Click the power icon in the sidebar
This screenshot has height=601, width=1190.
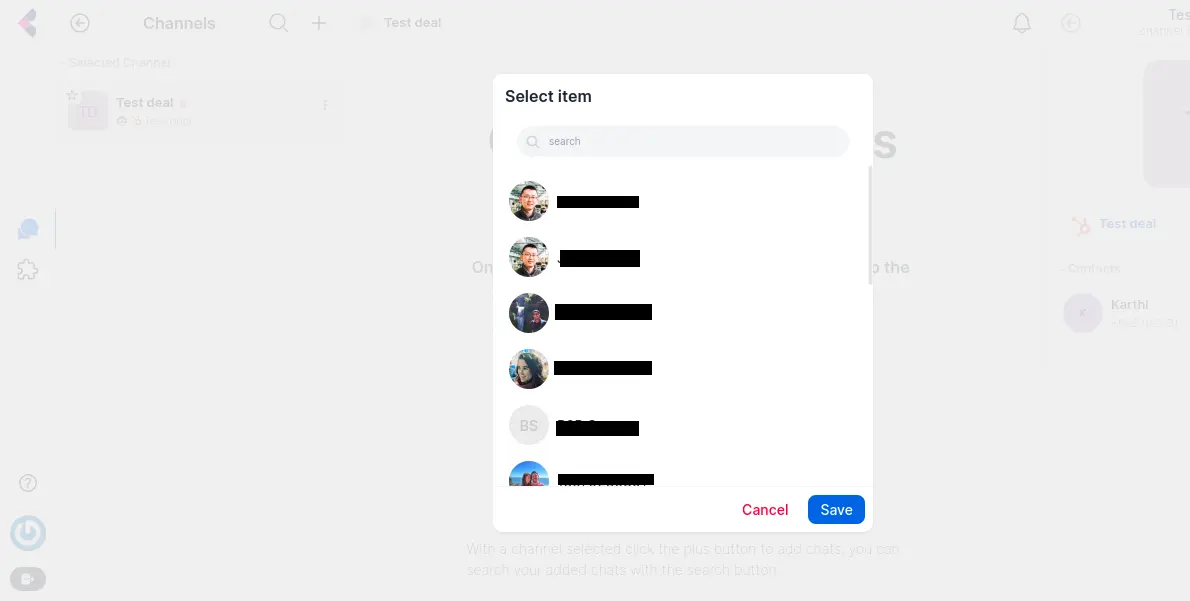point(28,533)
